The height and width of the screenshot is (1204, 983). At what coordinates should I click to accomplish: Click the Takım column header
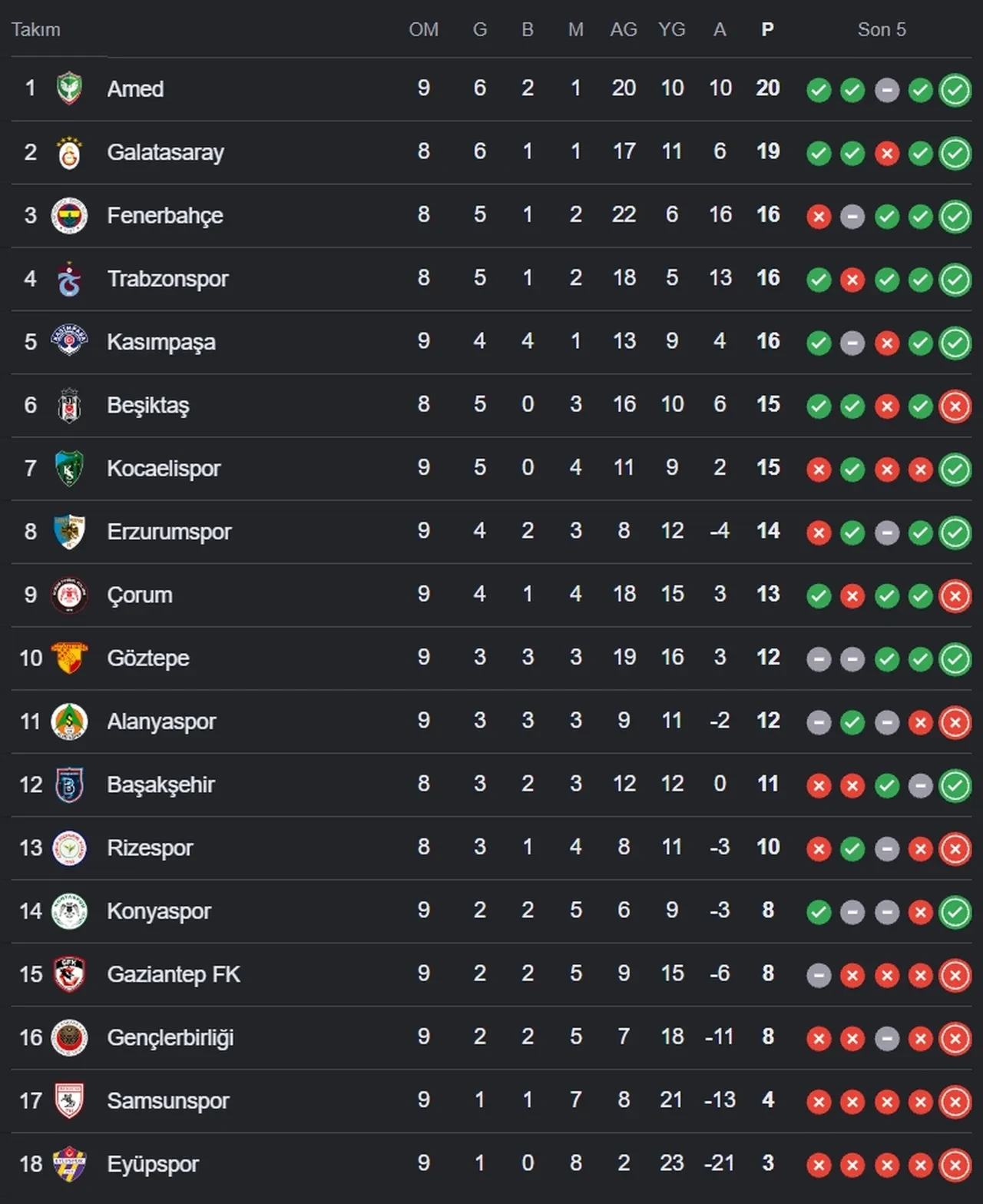35,29
